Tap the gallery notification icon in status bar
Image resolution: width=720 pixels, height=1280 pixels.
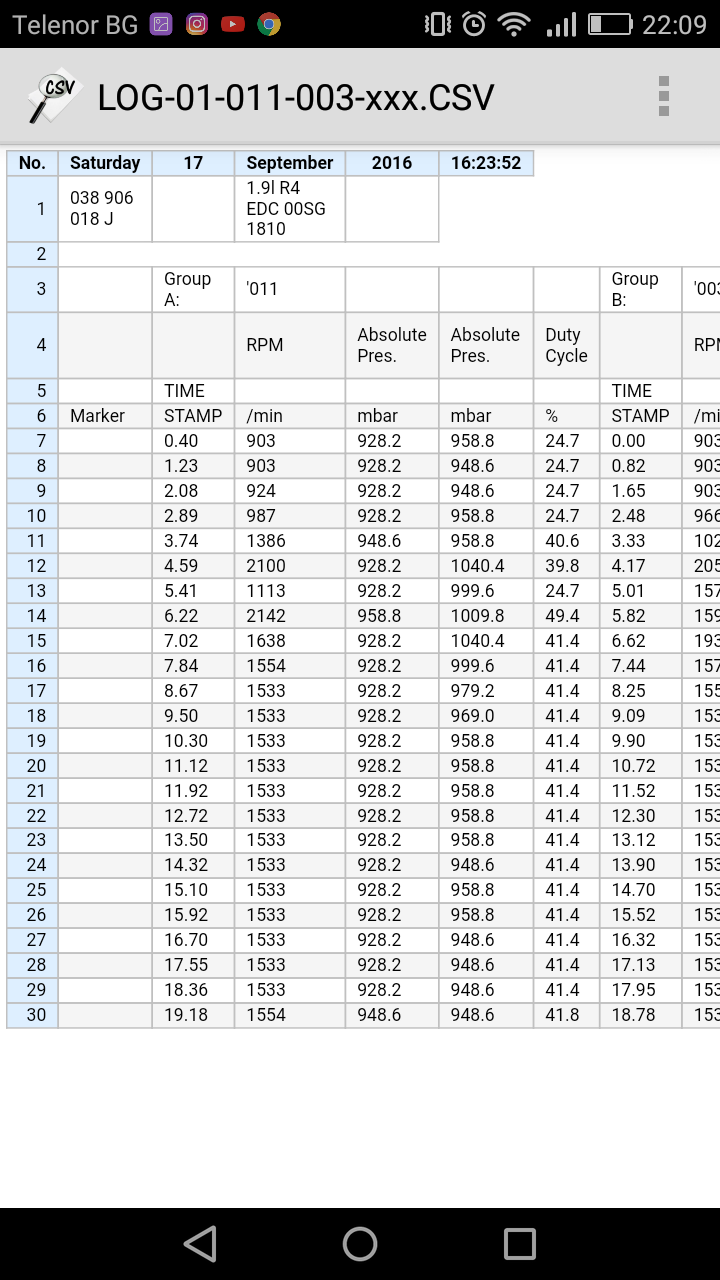pyautogui.click(x=161, y=24)
